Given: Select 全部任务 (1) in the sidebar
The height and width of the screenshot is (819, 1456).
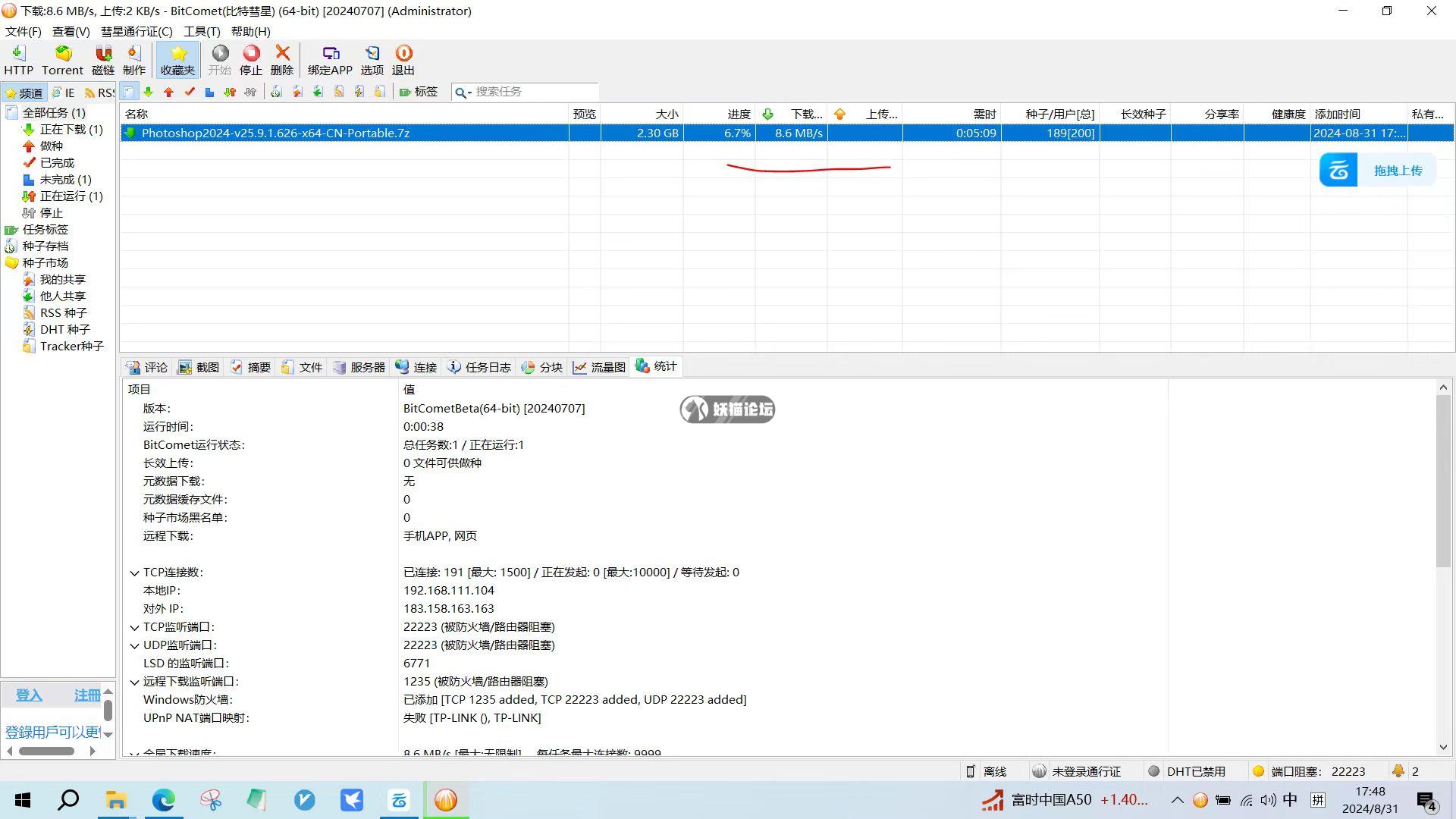Looking at the screenshot, I should [x=45, y=112].
